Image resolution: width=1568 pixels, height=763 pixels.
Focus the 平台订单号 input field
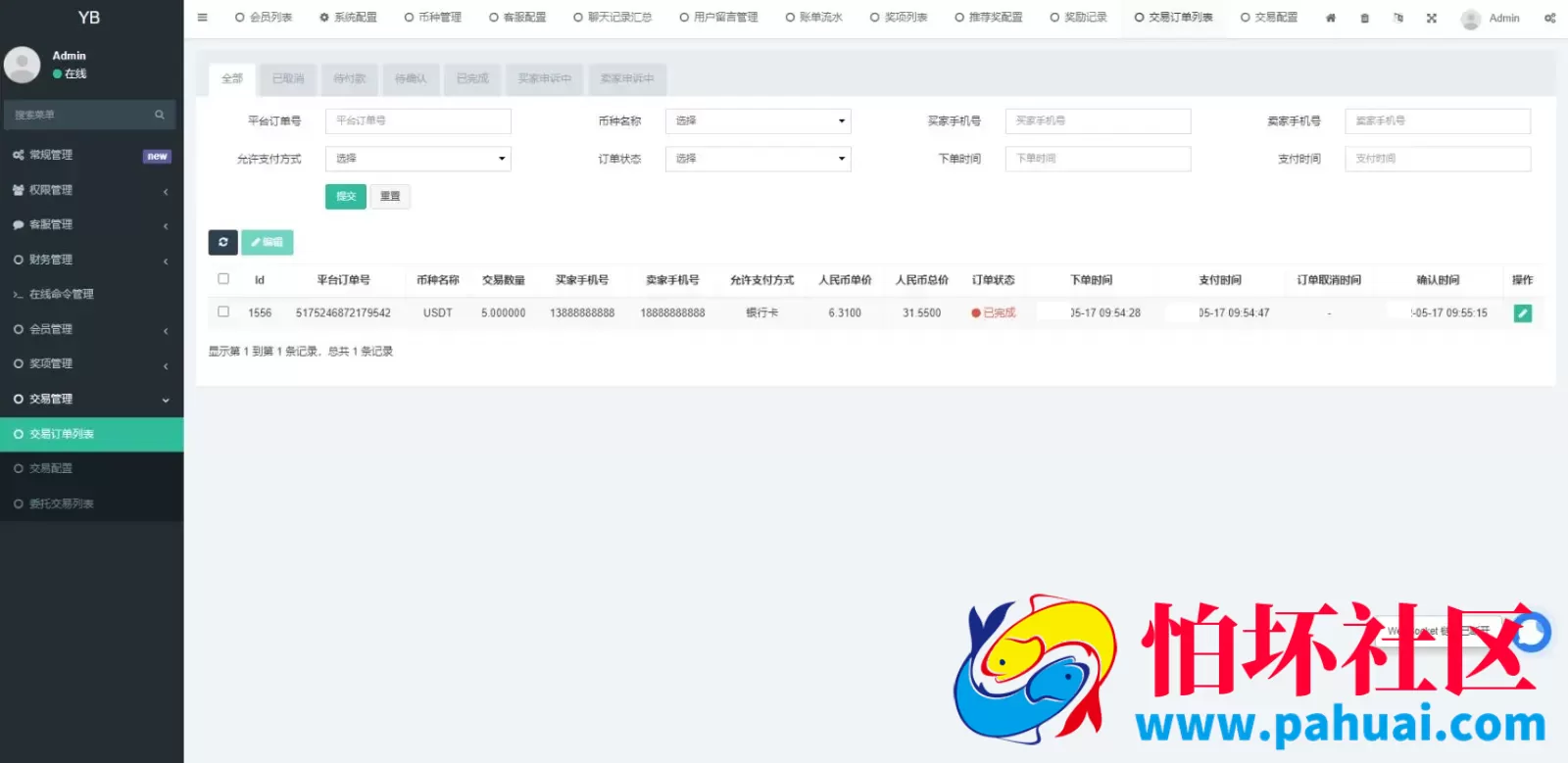(418, 120)
